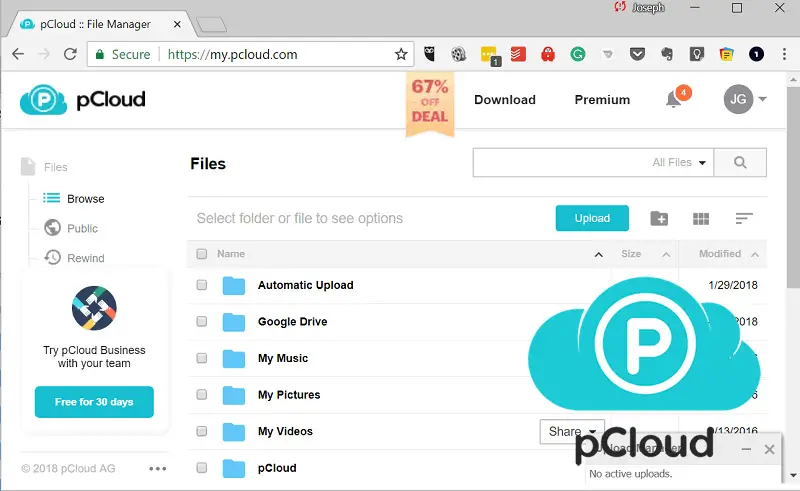Click the search magnifier button
800x491 pixels.
740,162
